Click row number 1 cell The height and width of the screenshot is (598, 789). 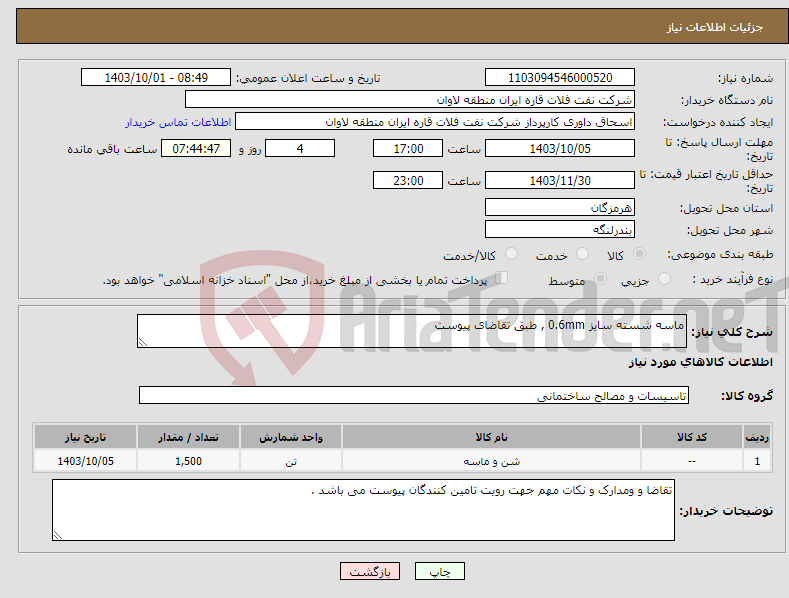click(757, 461)
